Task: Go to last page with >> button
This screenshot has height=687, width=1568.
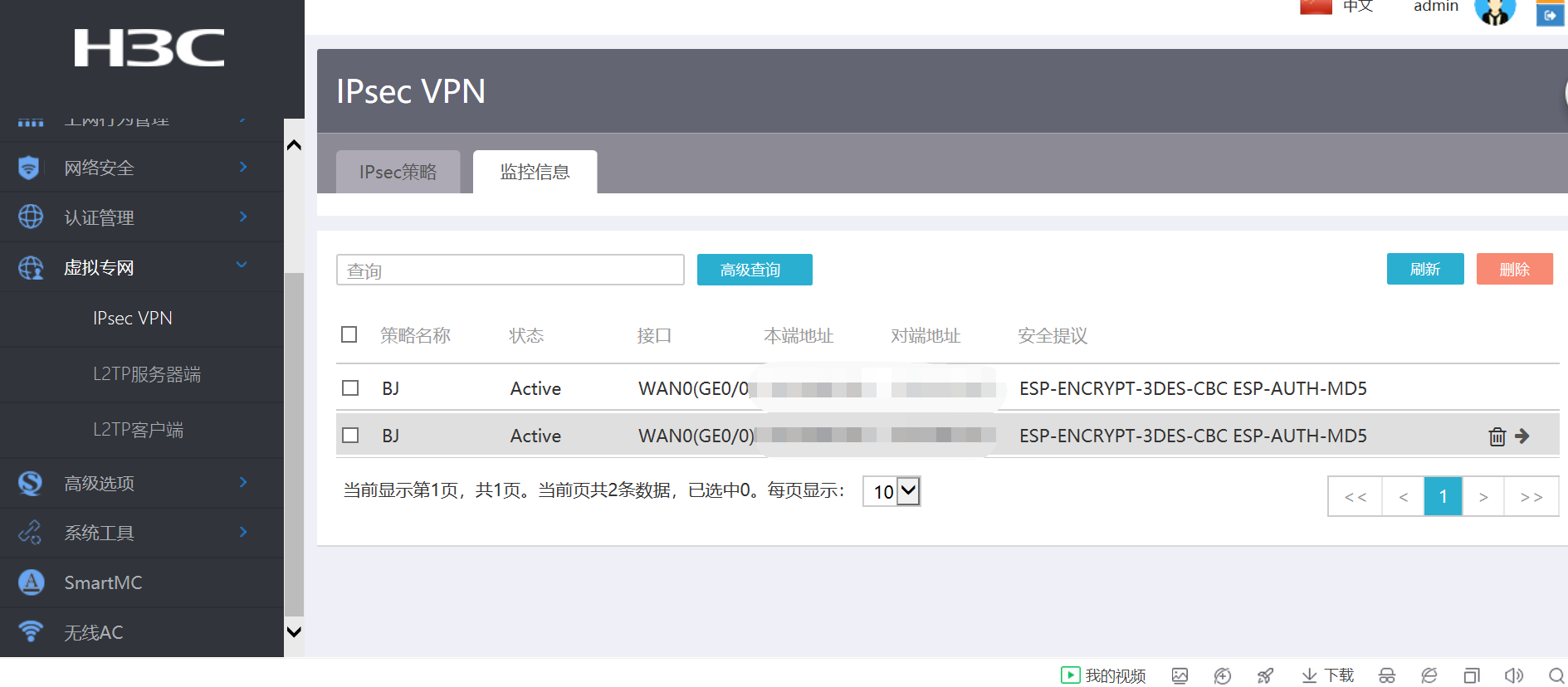Action: point(1531,496)
